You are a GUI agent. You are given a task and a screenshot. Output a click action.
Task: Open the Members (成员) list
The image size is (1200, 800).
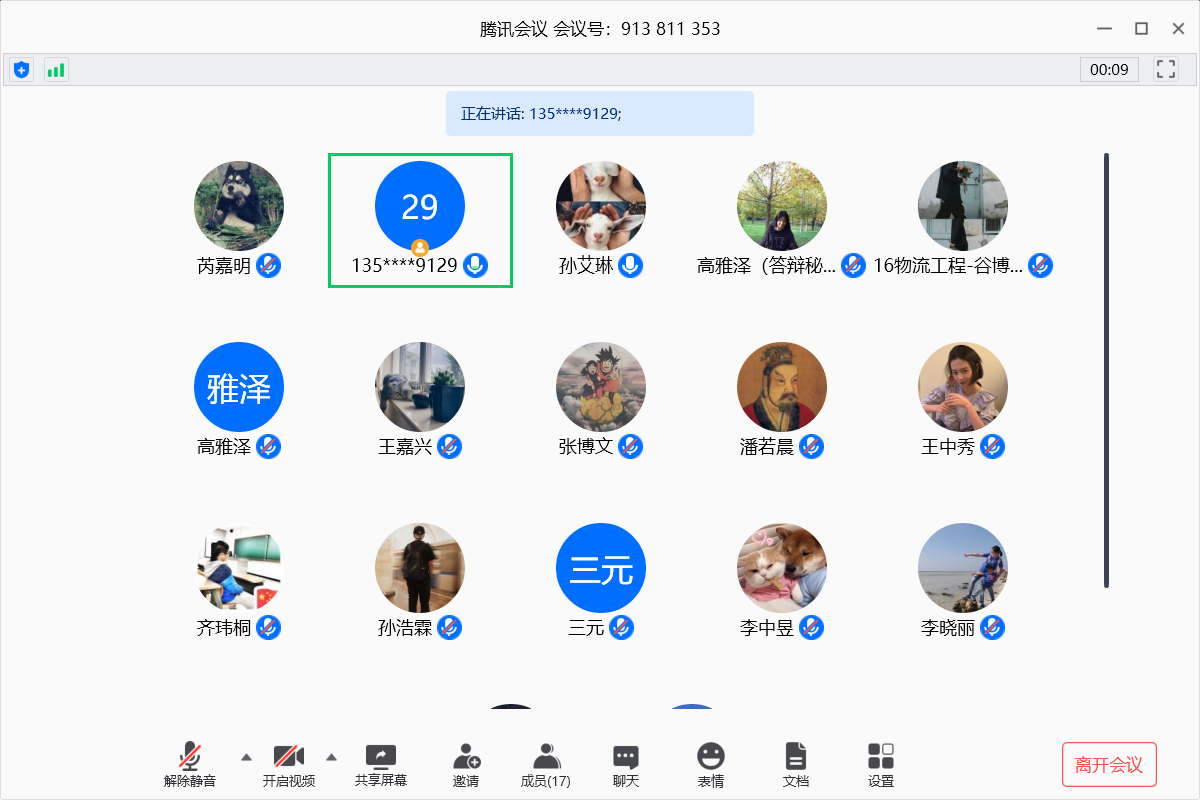tap(546, 765)
